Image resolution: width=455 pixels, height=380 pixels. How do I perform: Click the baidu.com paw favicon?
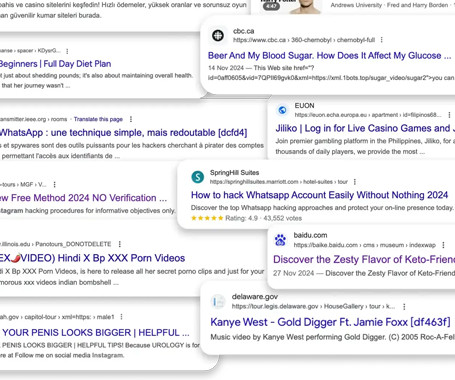[280, 240]
